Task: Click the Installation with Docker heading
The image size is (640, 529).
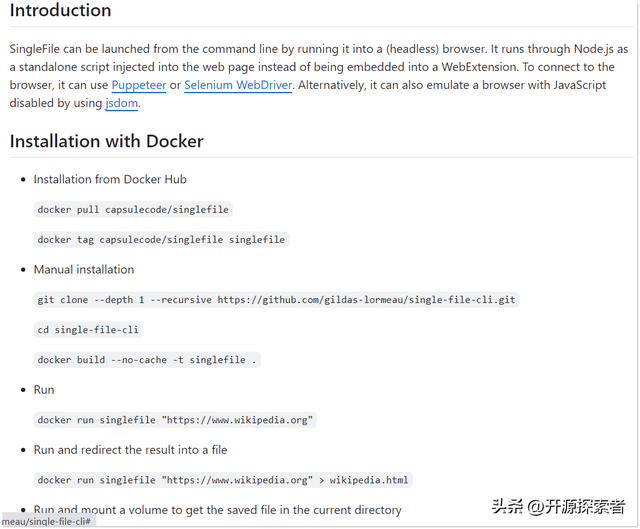Action: (106, 141)
